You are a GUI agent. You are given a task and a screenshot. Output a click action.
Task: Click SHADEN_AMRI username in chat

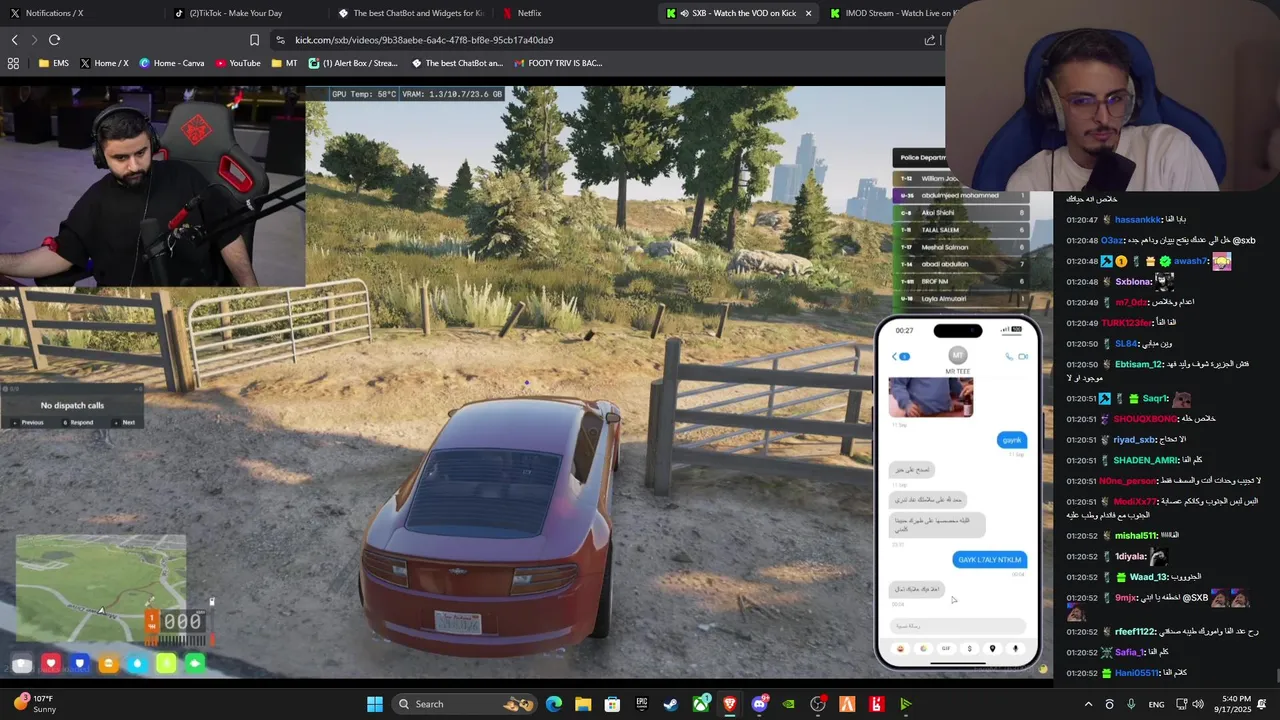click(x=1146, y=460)
